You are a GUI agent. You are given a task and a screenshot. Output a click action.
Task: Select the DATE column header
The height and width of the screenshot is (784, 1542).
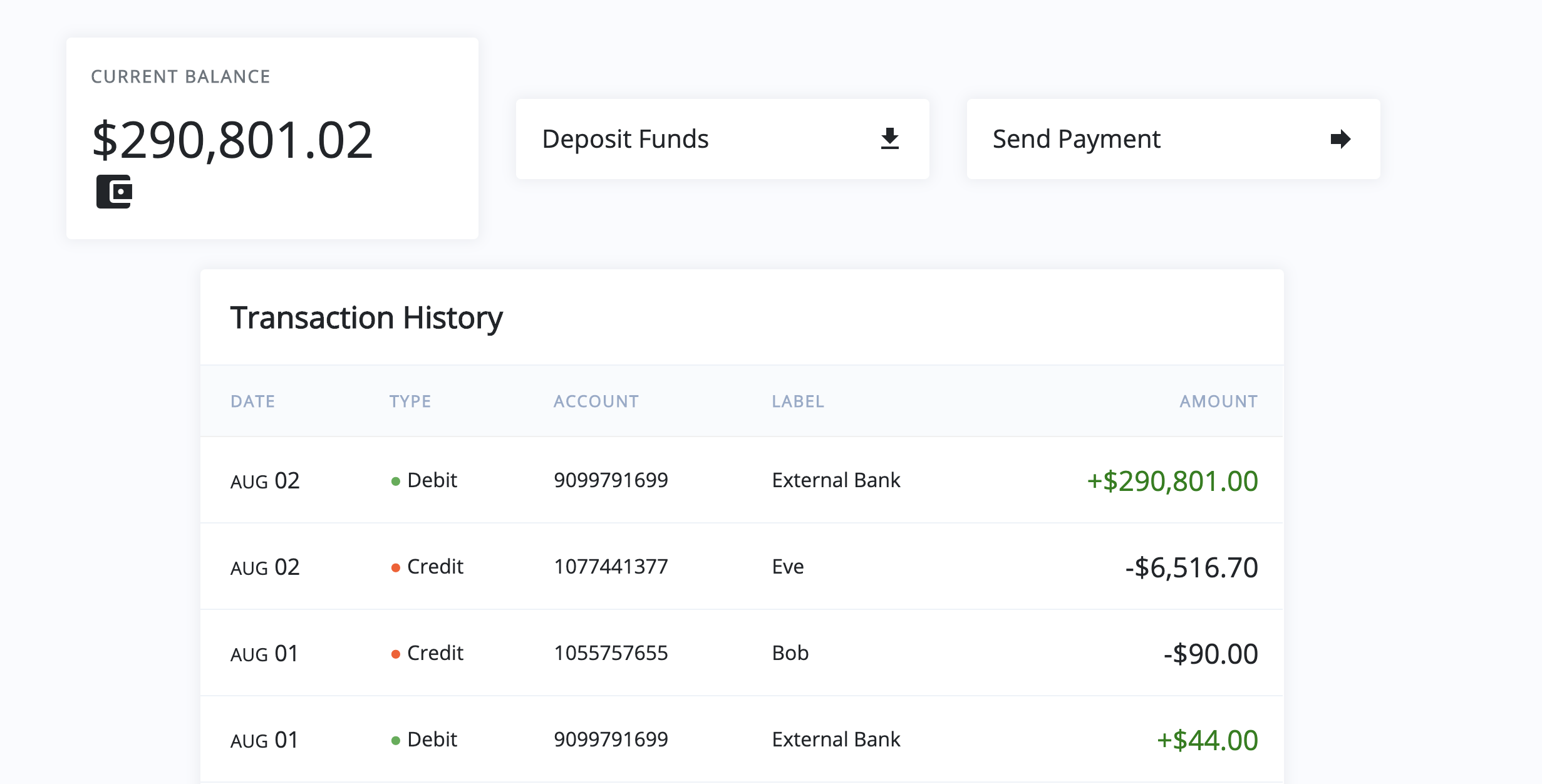tap(253, 401)
